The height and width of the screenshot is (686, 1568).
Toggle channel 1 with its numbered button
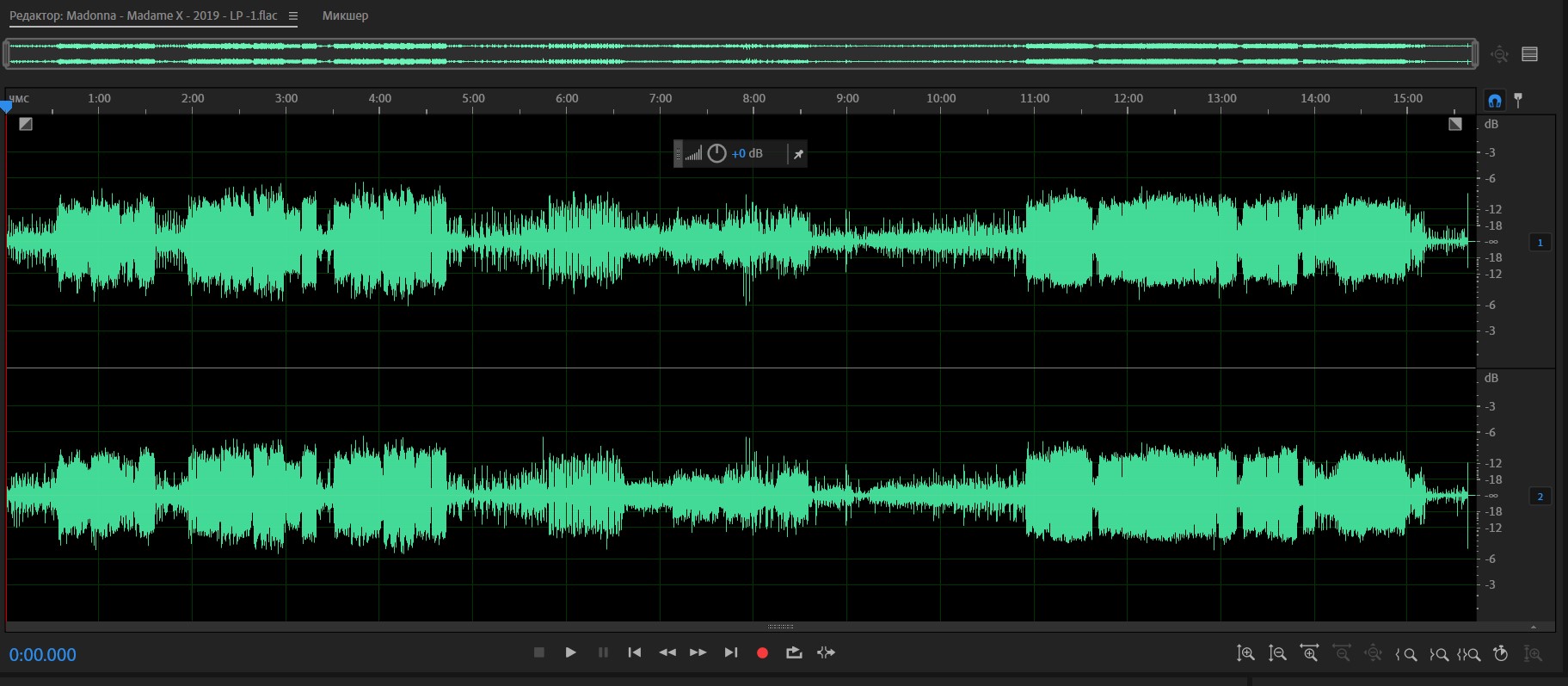(1540, 243)
